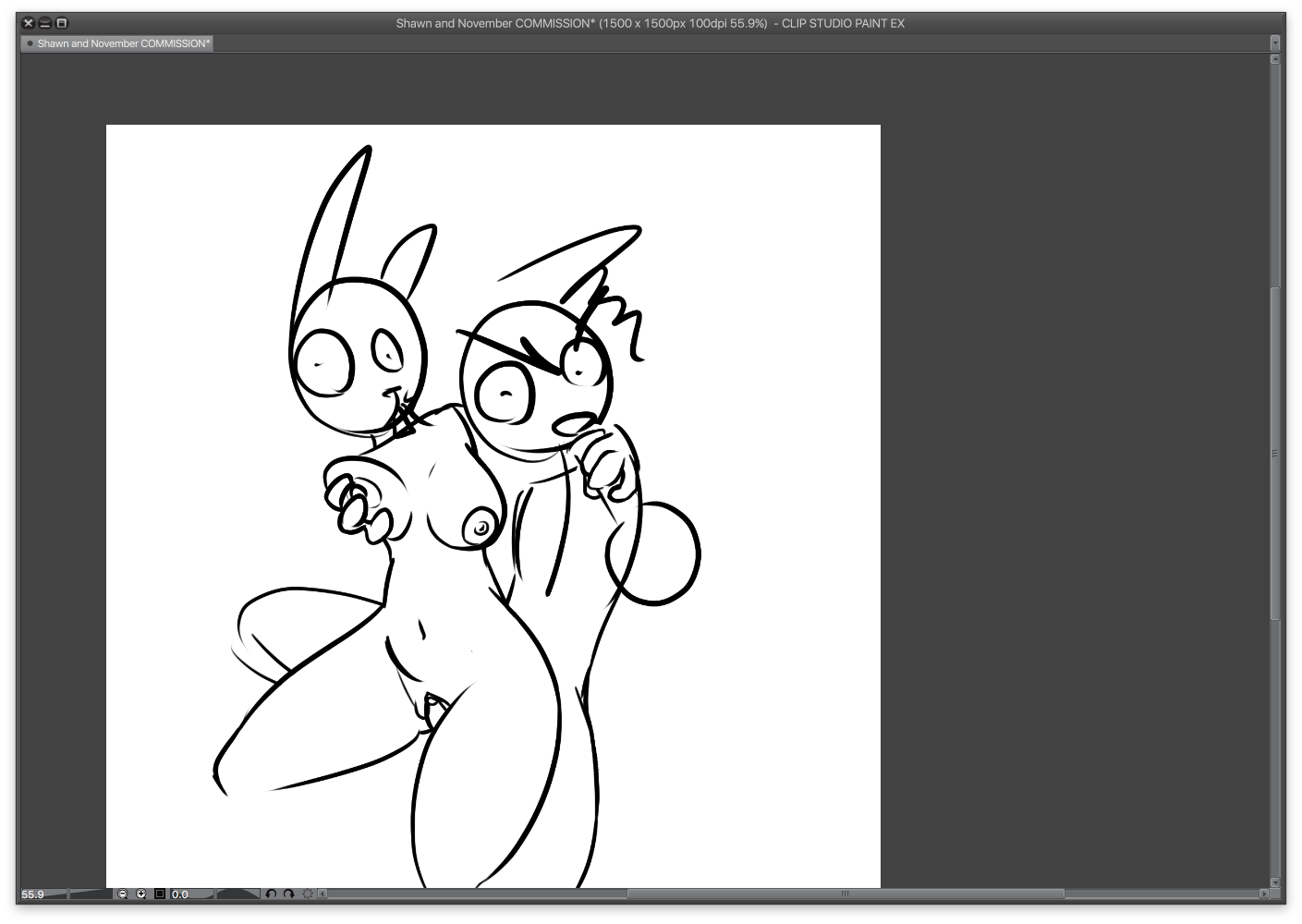1302x924 pixels.
Task: Click the rotation angle field showing 0.0
Action: [180, 894]
